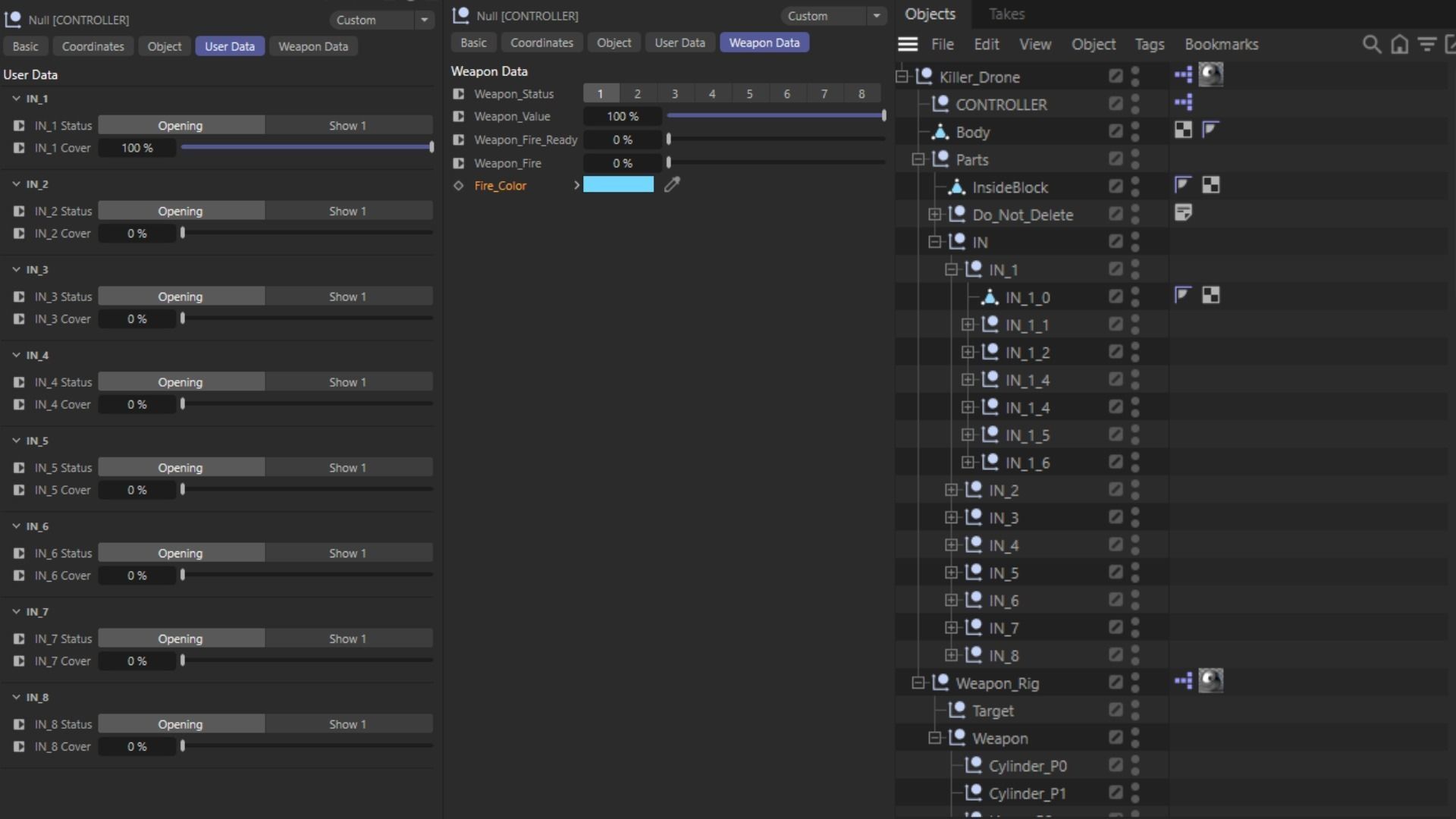Click the annotation tag on Do_Not_Delete
1456x819 pixels.
coord(1183,213)
